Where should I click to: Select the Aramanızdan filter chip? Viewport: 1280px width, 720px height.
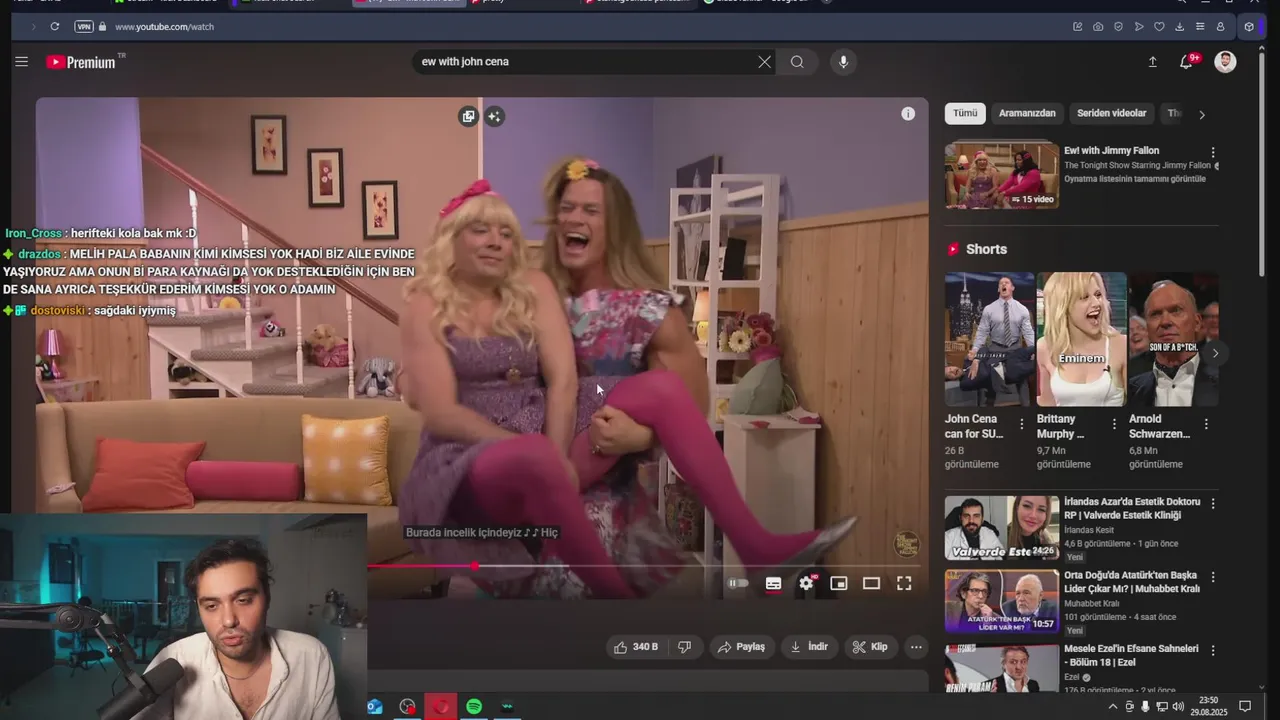[x=1027, y=114]
